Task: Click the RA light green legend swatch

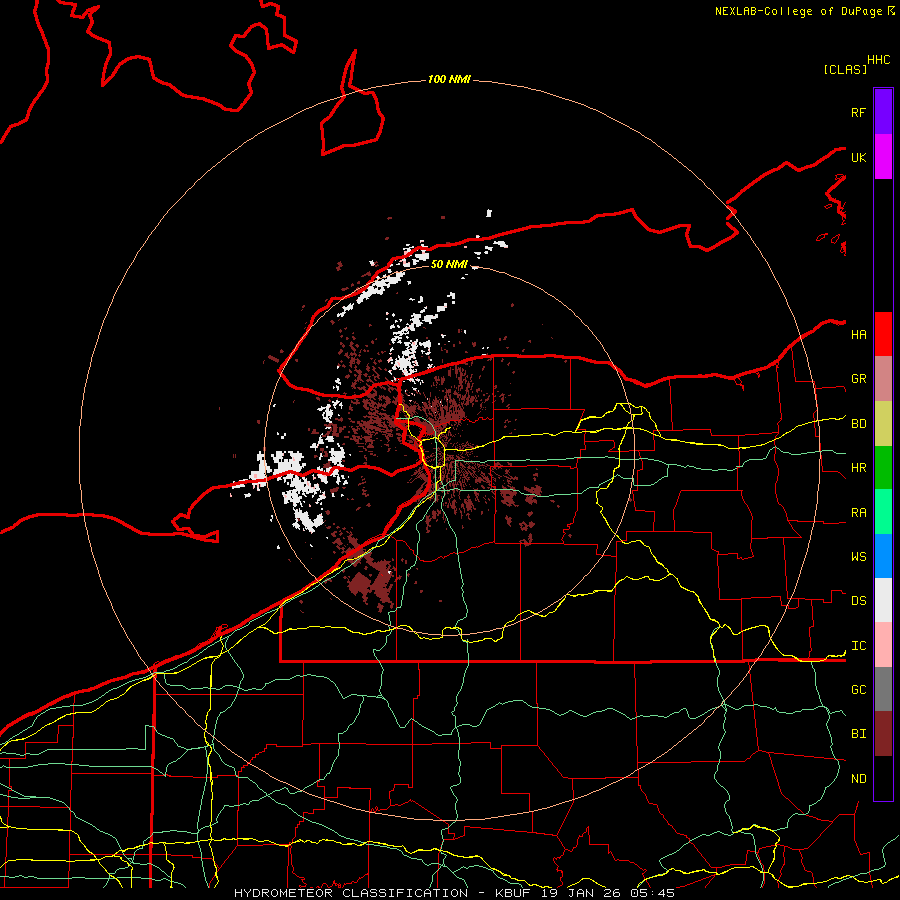Action: (x=883, y=512)
